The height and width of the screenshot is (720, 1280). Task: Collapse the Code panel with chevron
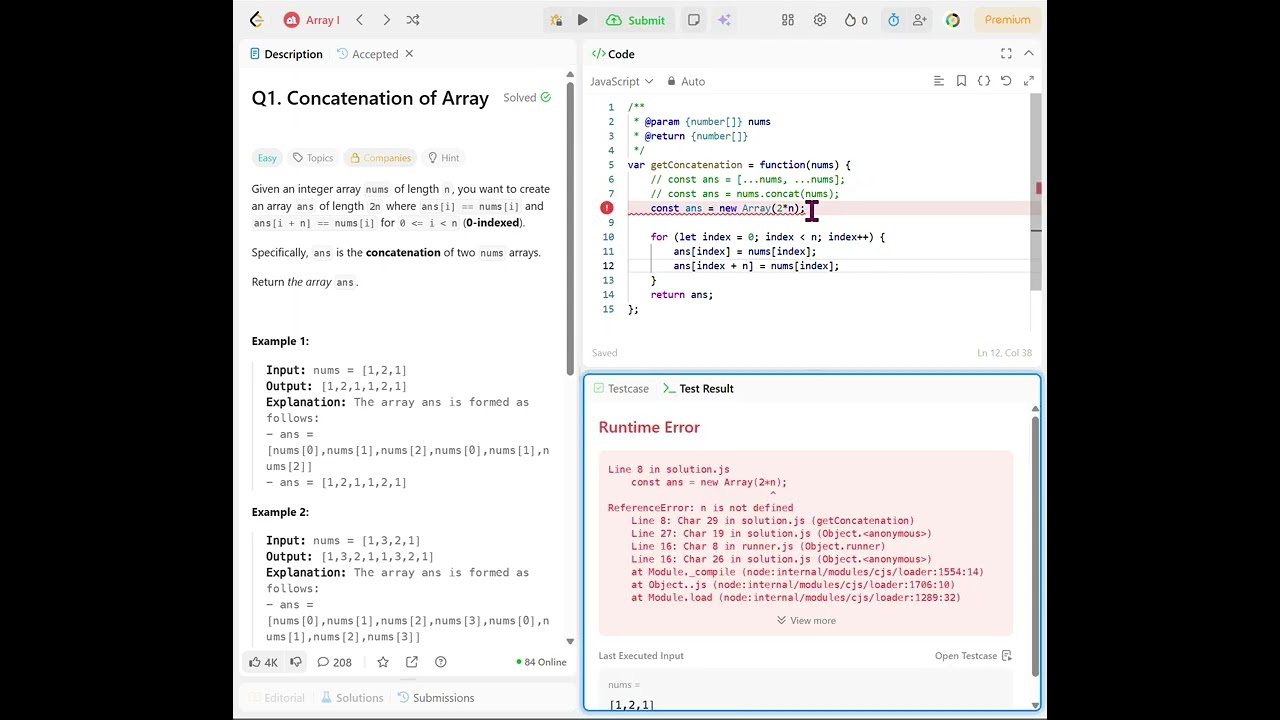click(1028, 54)
